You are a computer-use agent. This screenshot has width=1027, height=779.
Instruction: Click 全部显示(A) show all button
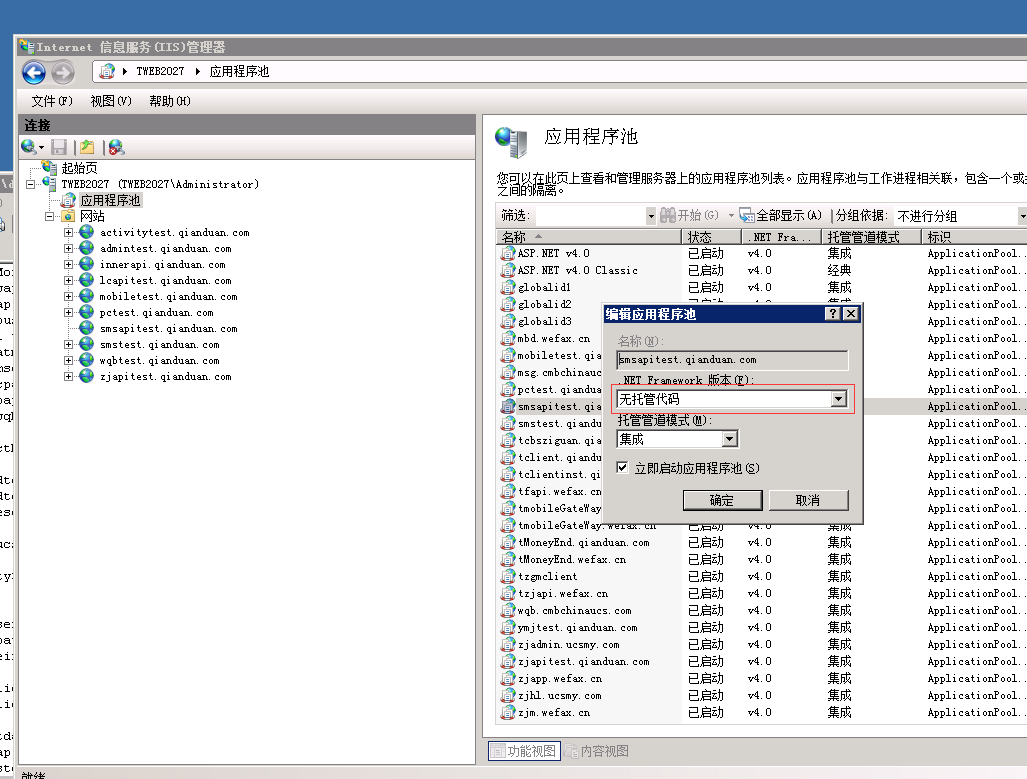click(x=781, y=215)
